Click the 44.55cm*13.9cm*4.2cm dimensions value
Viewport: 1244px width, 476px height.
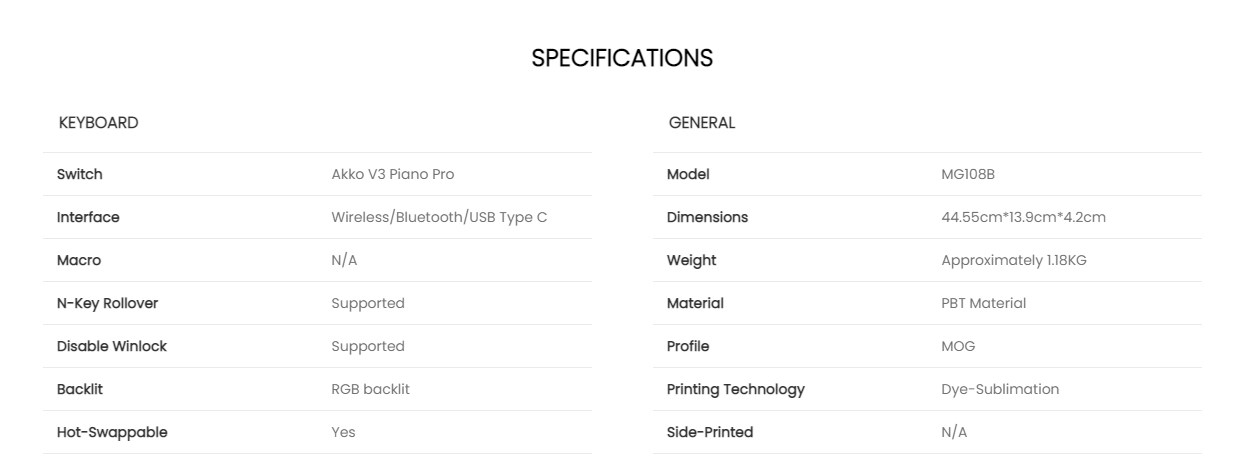click(1023, 217)
